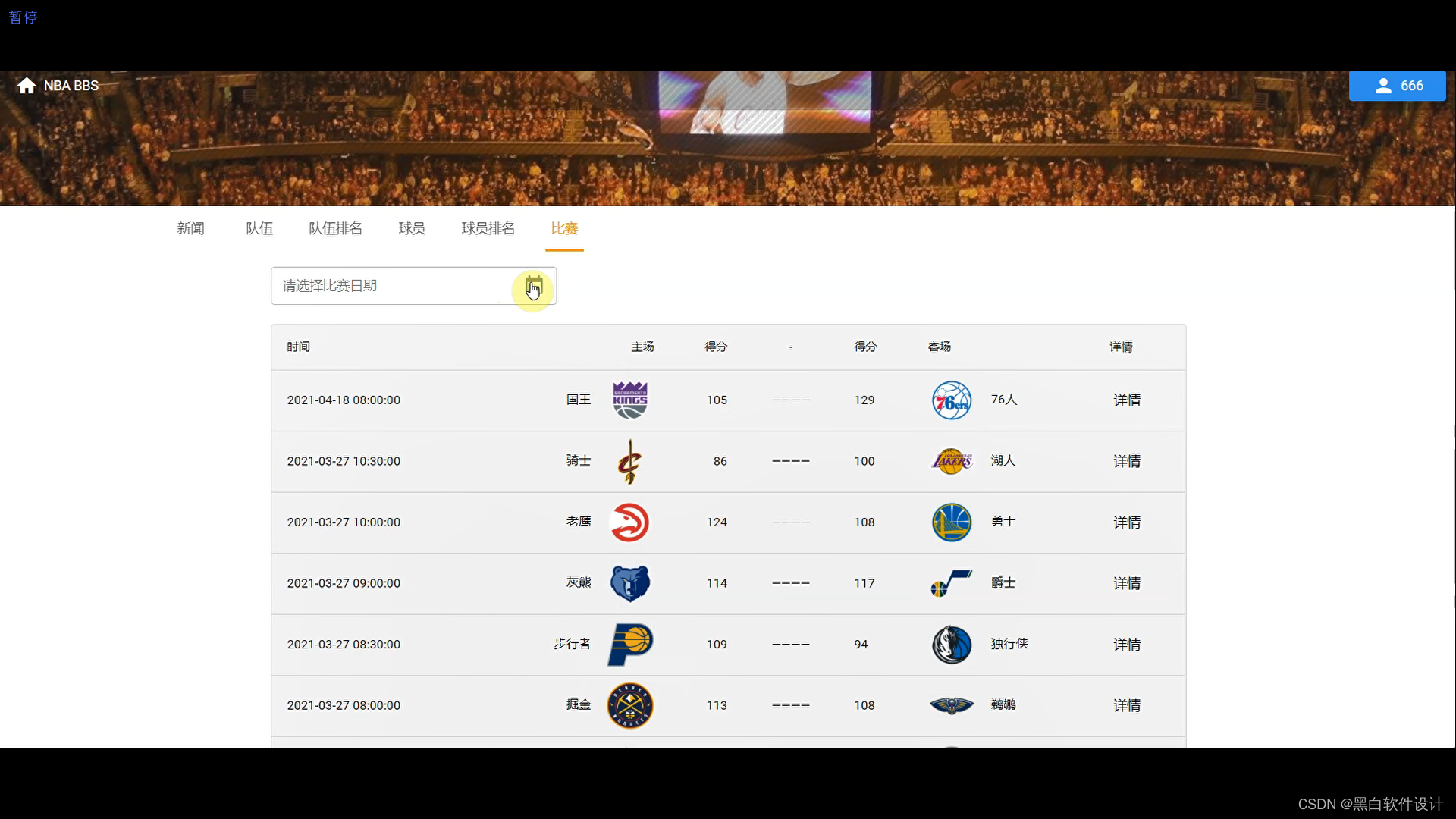Click the Lakers team logo

tap(951, 461)
